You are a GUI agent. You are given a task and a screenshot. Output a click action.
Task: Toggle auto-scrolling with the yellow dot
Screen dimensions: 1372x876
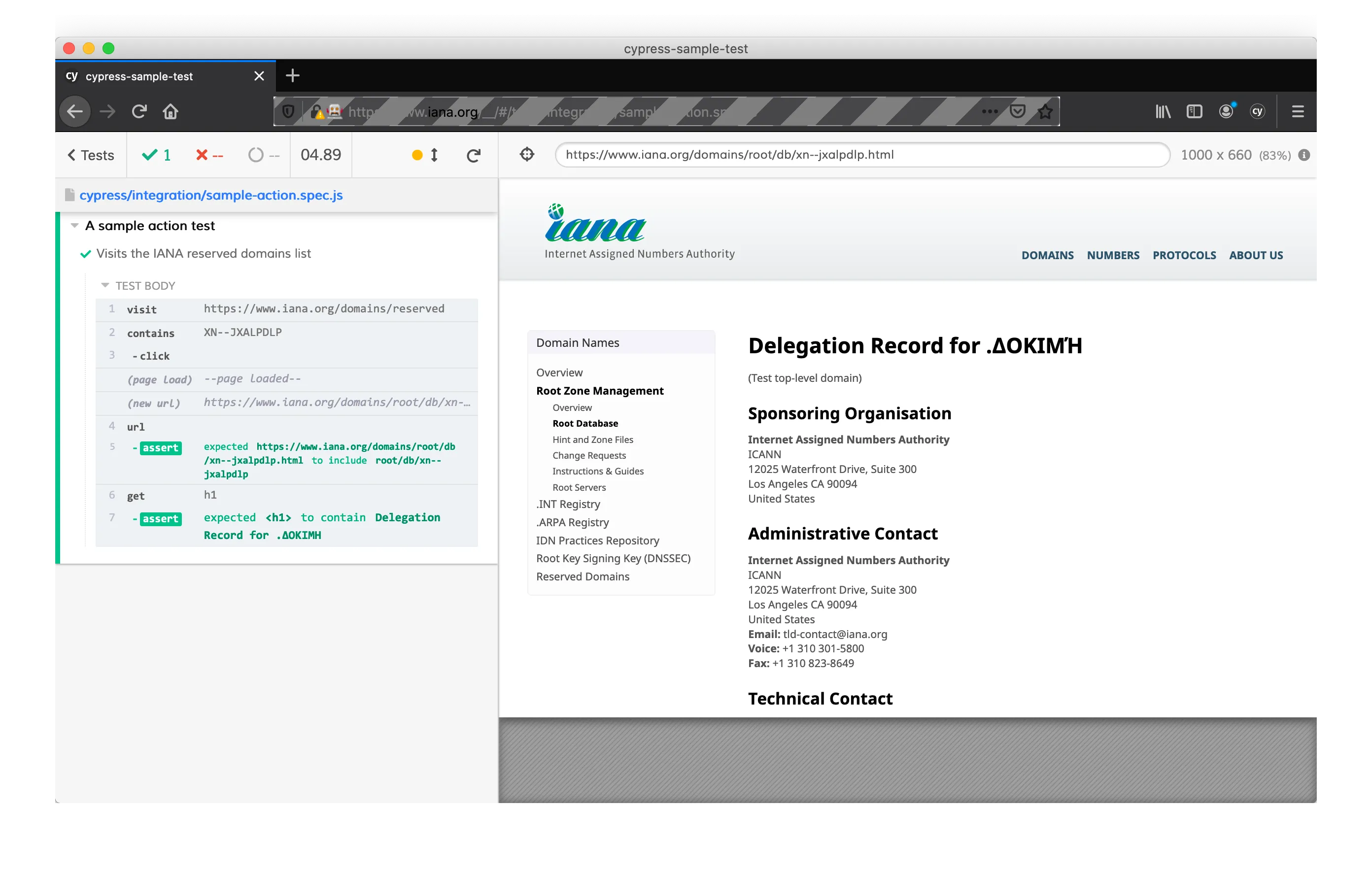click(x=417, y=155)
